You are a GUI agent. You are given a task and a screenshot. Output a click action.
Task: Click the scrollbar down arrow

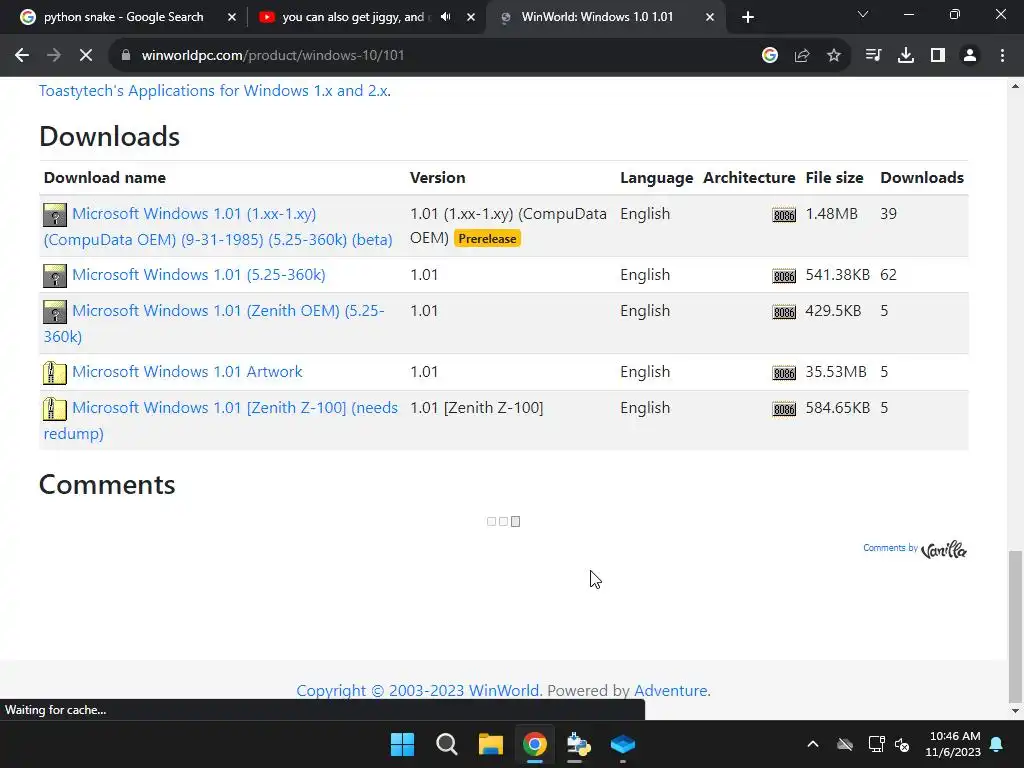click(1015, 711)
